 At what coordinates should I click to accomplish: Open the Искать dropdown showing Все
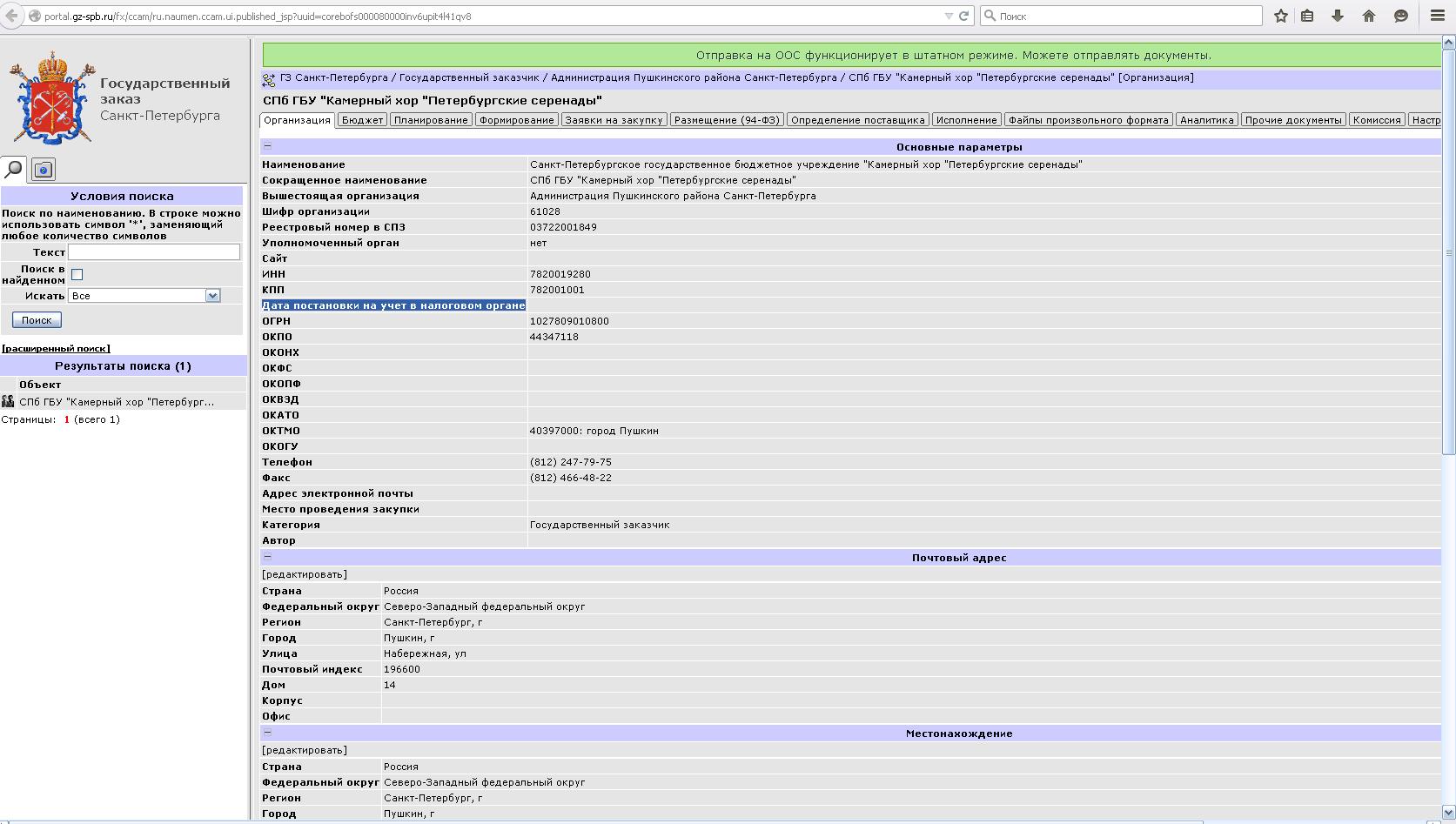144,296
